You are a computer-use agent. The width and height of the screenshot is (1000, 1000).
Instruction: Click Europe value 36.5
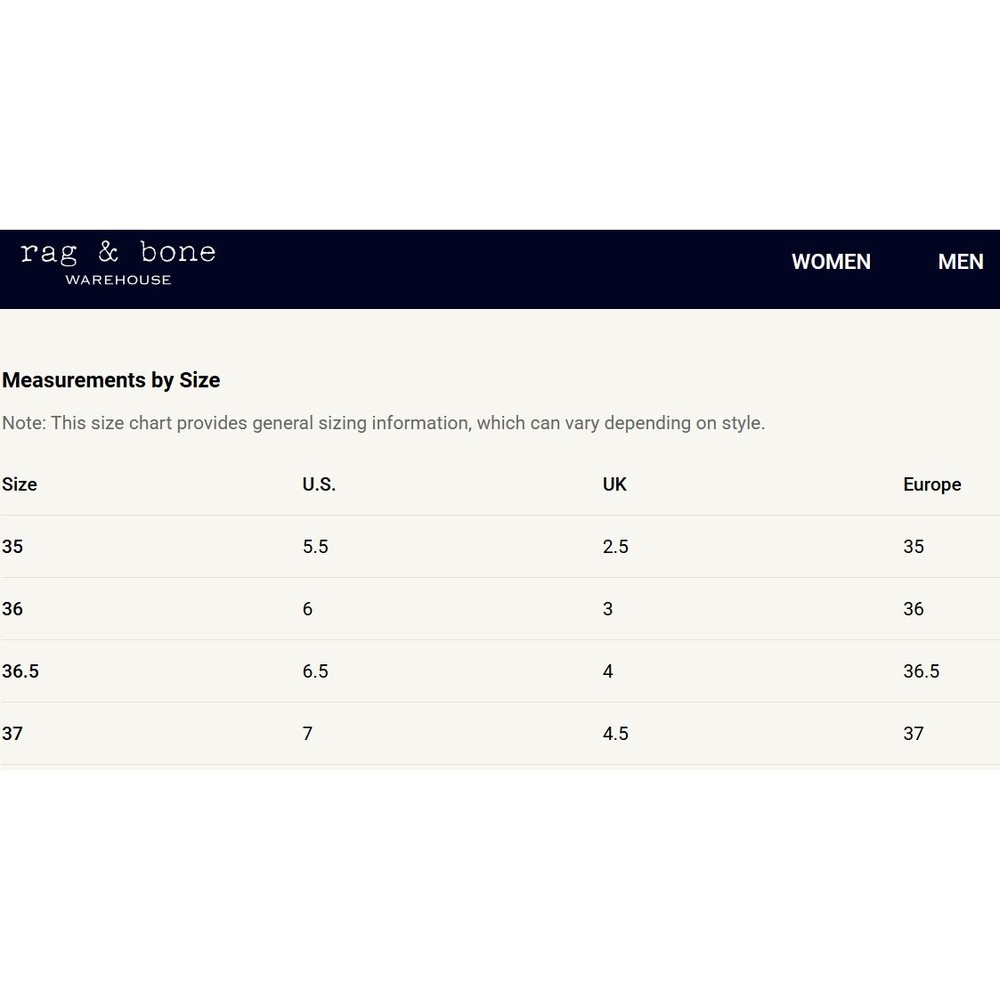921,671
